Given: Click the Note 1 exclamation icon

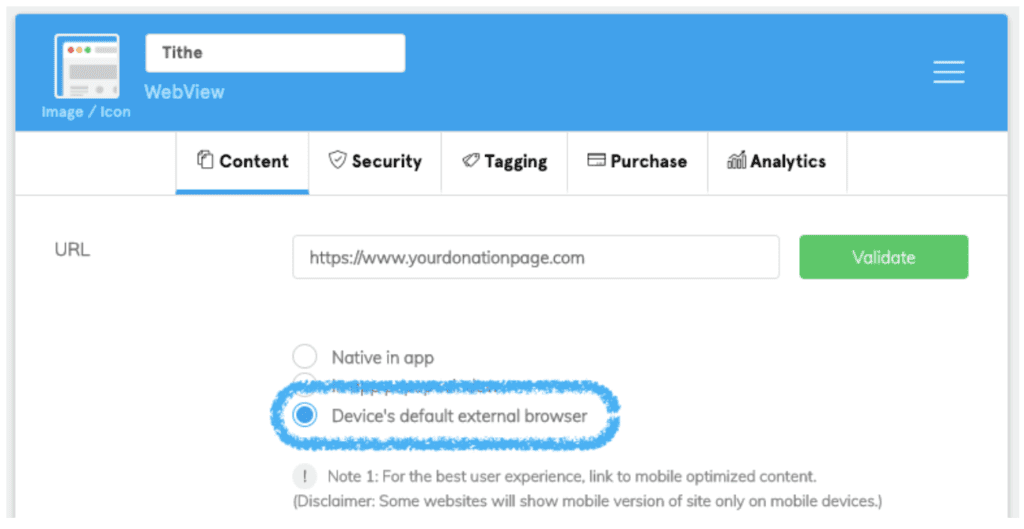Looking at the screenshot, I should [304, 476].
